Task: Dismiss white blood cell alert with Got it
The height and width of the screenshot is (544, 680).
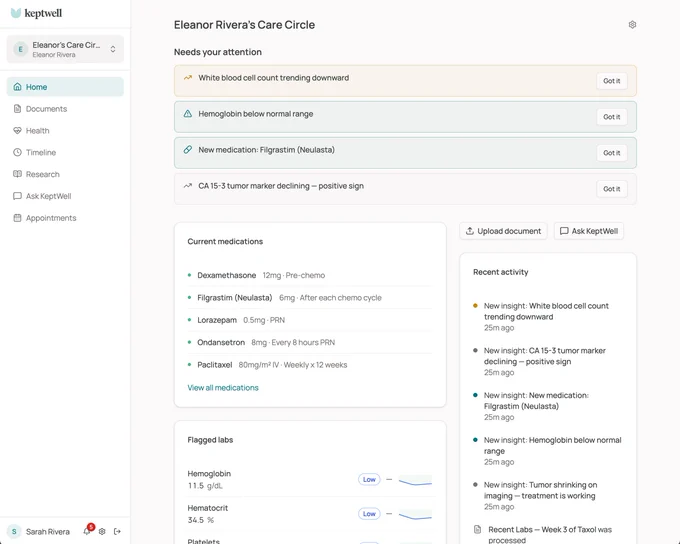Action: [x=611, y=81]
